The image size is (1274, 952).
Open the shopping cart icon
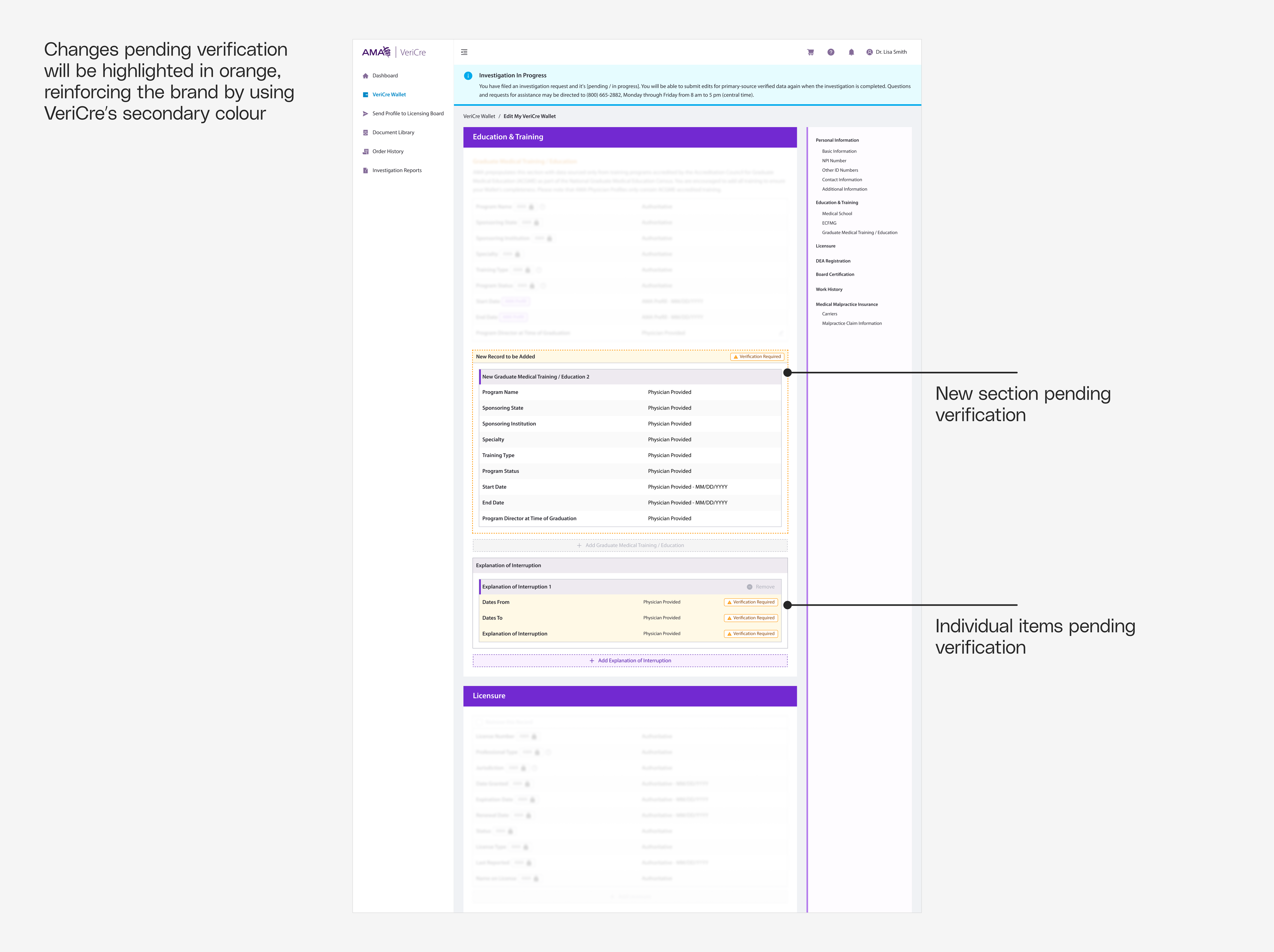810,52
